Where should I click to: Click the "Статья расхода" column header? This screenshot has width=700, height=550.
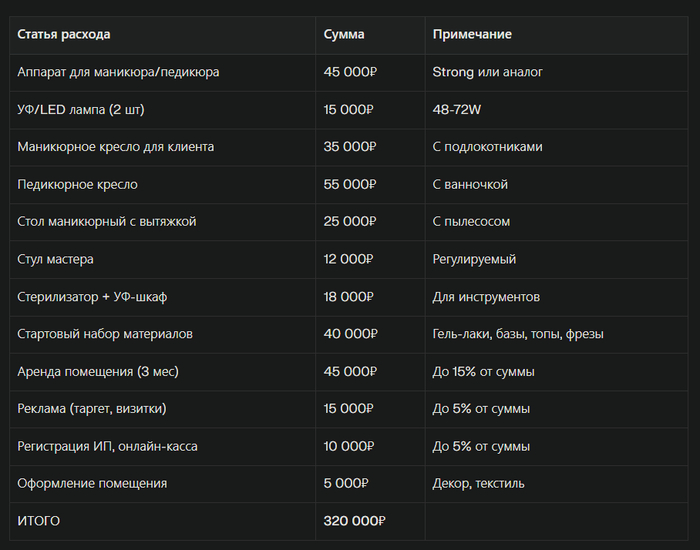tap(64, 35)
